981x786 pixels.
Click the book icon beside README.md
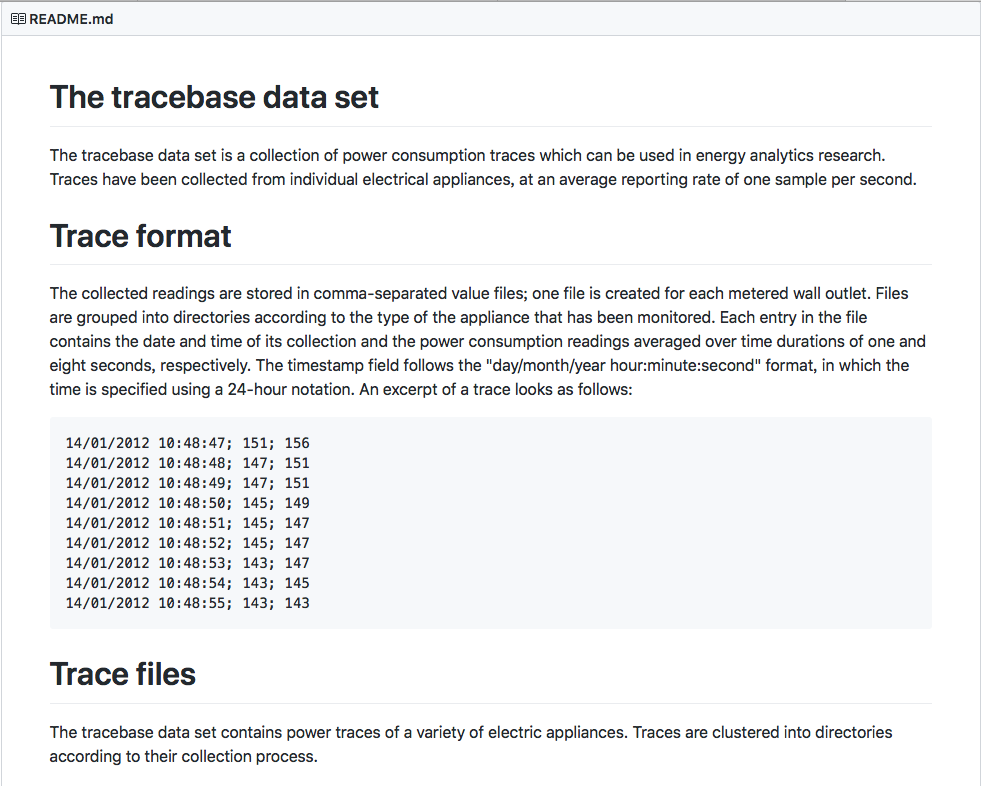pyautogui.click(x=20, y=18)
